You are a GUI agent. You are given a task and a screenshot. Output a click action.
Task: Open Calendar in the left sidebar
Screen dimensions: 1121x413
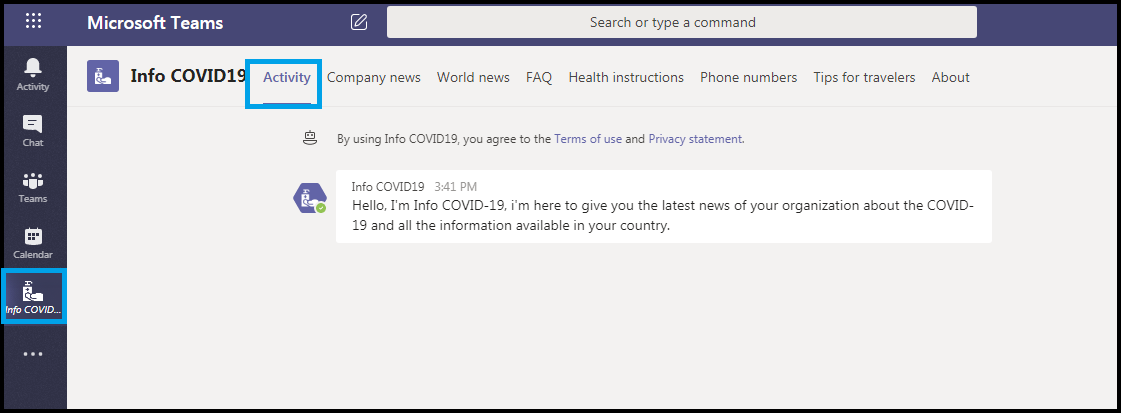tap(33, 243)
